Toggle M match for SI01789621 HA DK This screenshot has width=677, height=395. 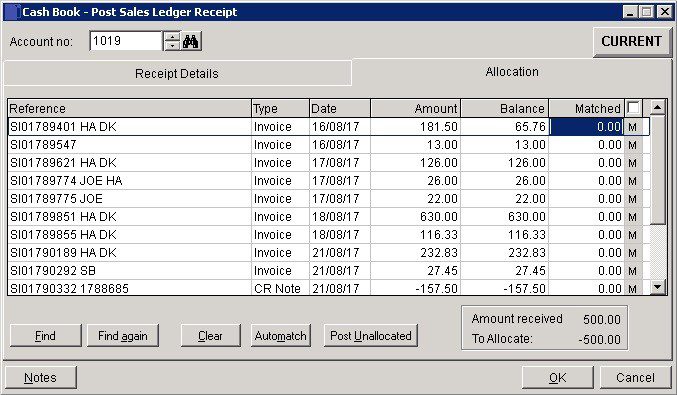[633, 163]
